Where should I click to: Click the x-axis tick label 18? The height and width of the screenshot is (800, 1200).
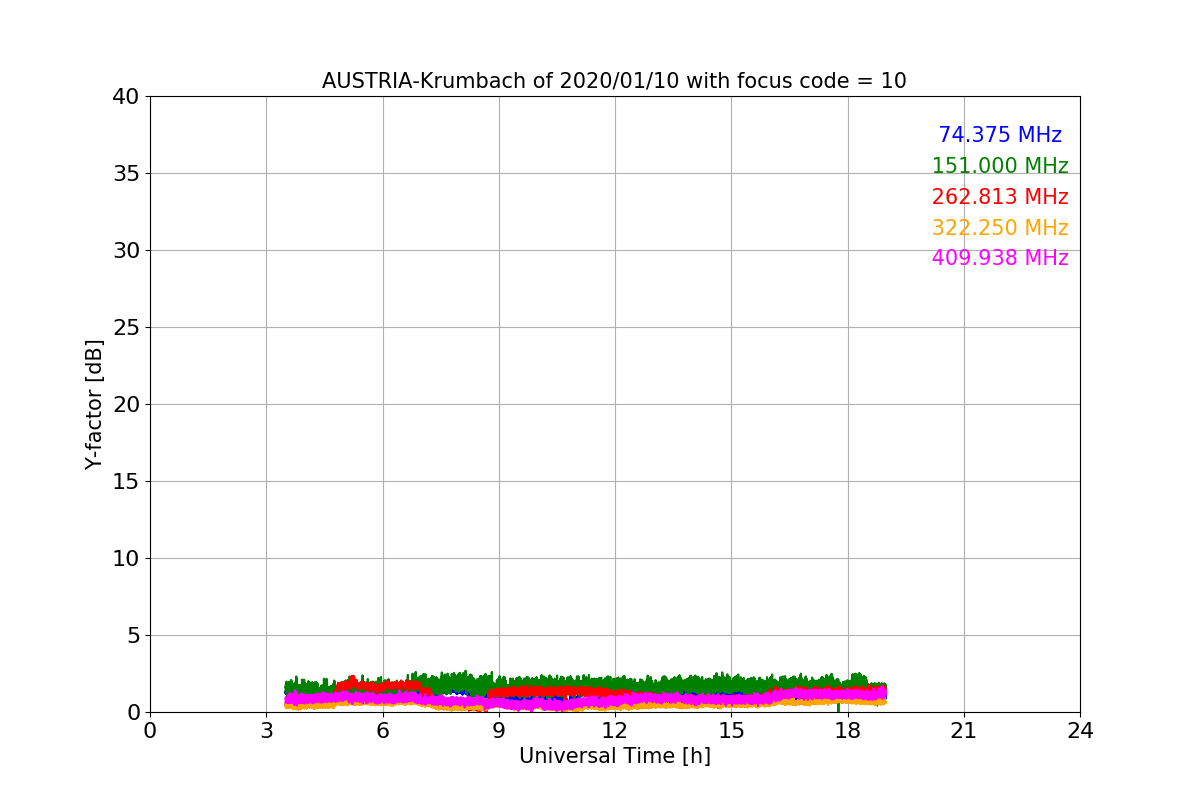click(848, 731)
